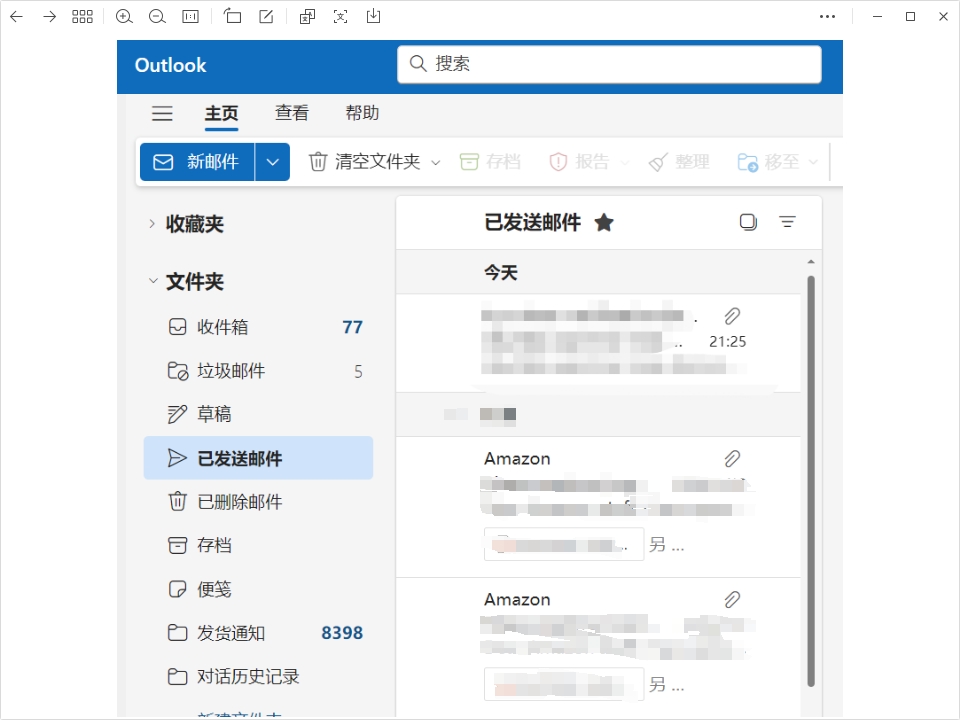The height and width of the screenshot is (720, 960).
Task: Edit the image with the pencil icon
Action: 266,17
